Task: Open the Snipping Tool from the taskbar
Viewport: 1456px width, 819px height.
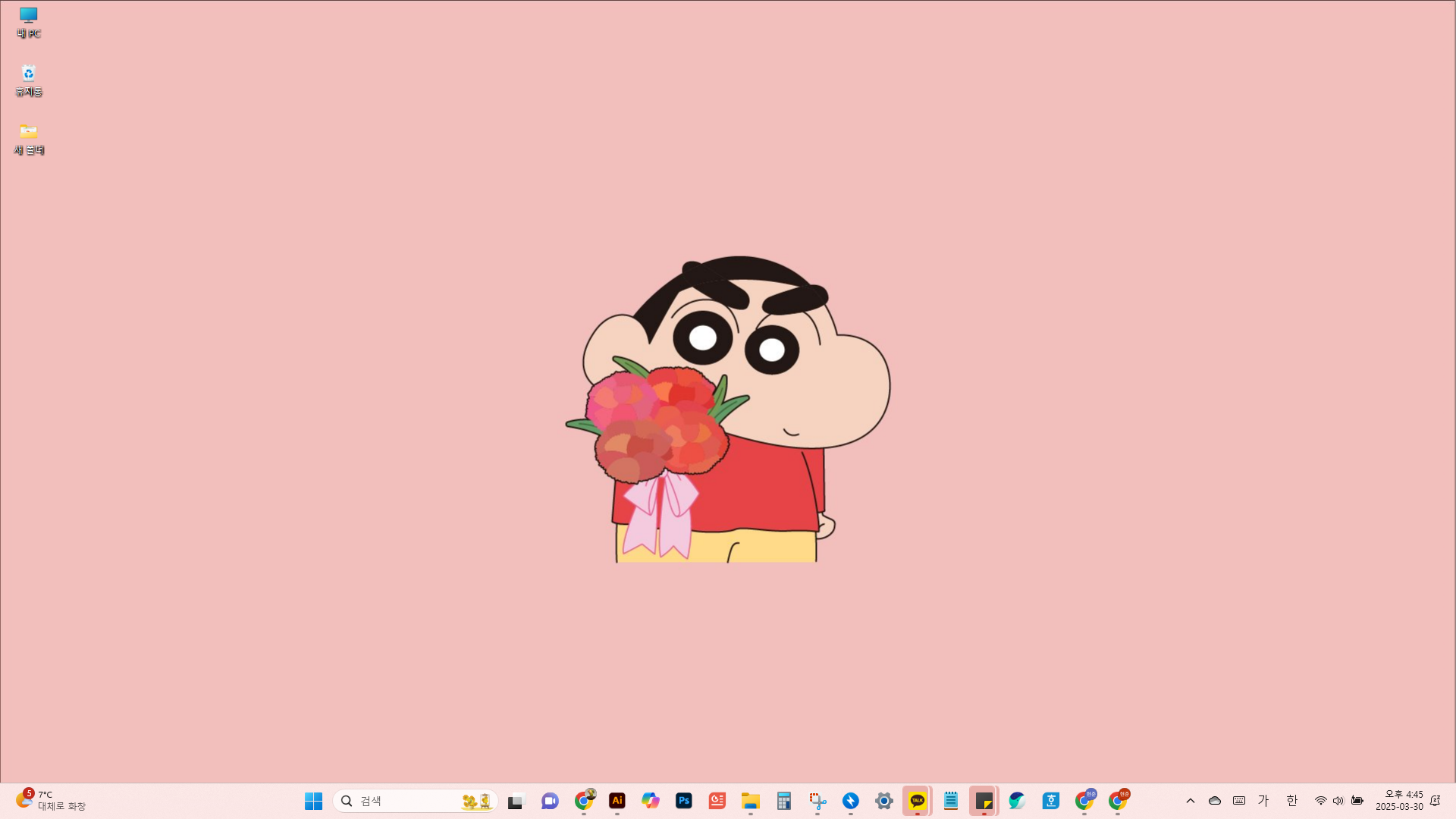Action: pyautogui.click(x=817, y=801)
